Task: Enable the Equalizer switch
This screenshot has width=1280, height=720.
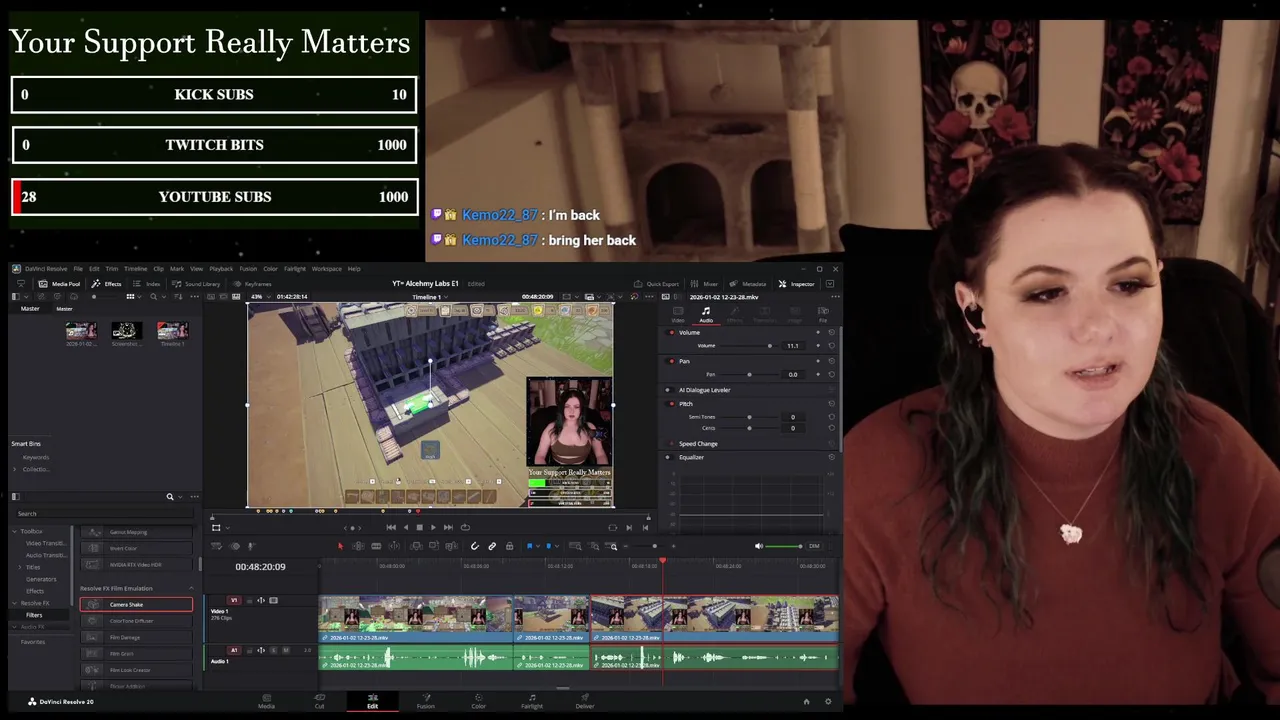Action: tap(668, 457)
